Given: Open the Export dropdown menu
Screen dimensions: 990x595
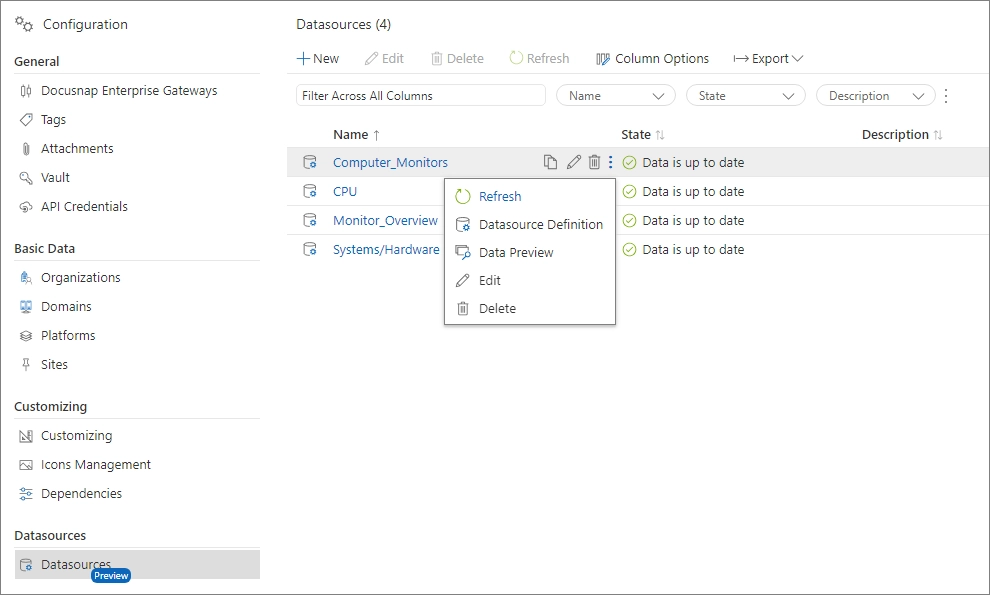Looking at the screenshot, I should tap(768, 59).
